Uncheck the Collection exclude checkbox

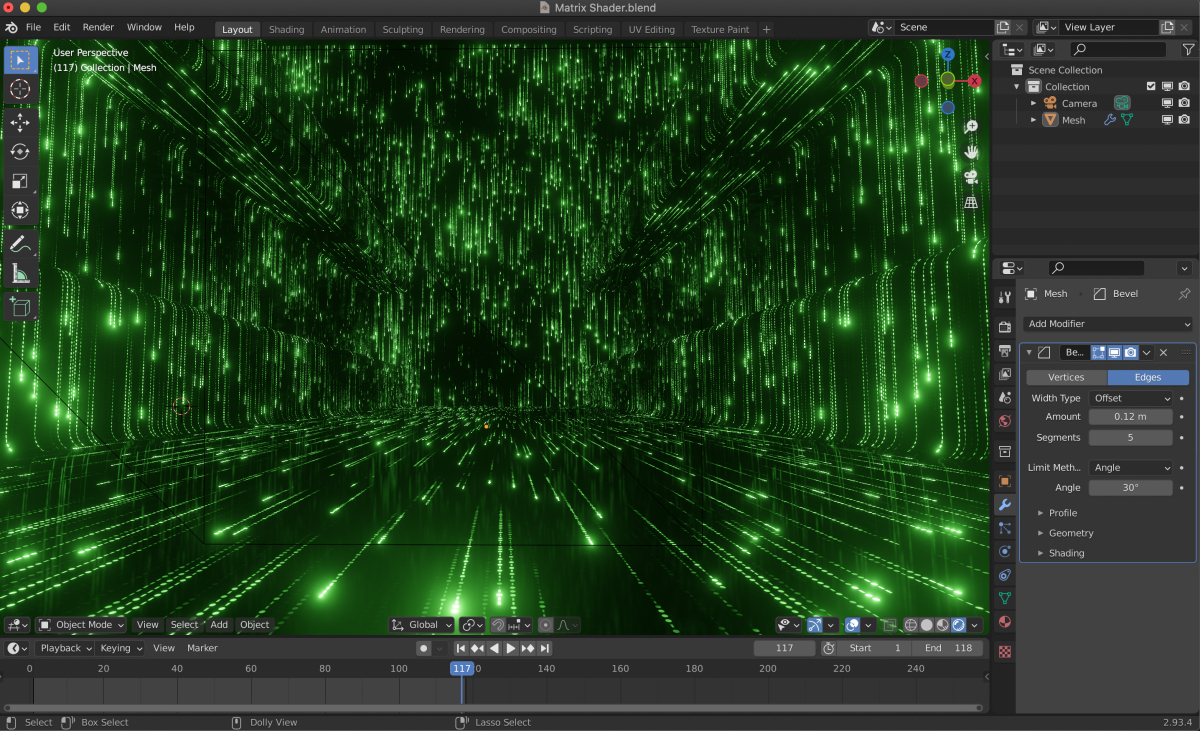(1151, 87)
